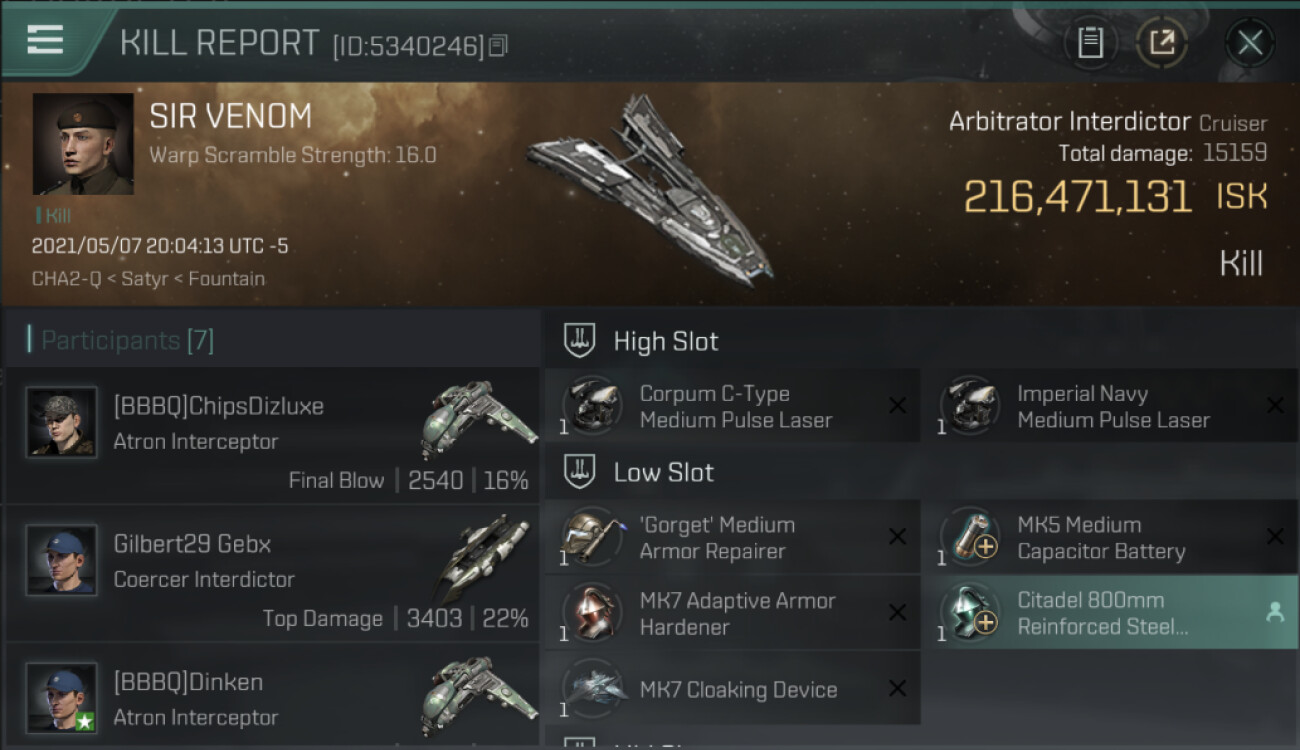Screen dimensions: 1300x750
Task: Click the Imperial Navy Medium Pulse Laser icon
Action: [x=970, y=406]
